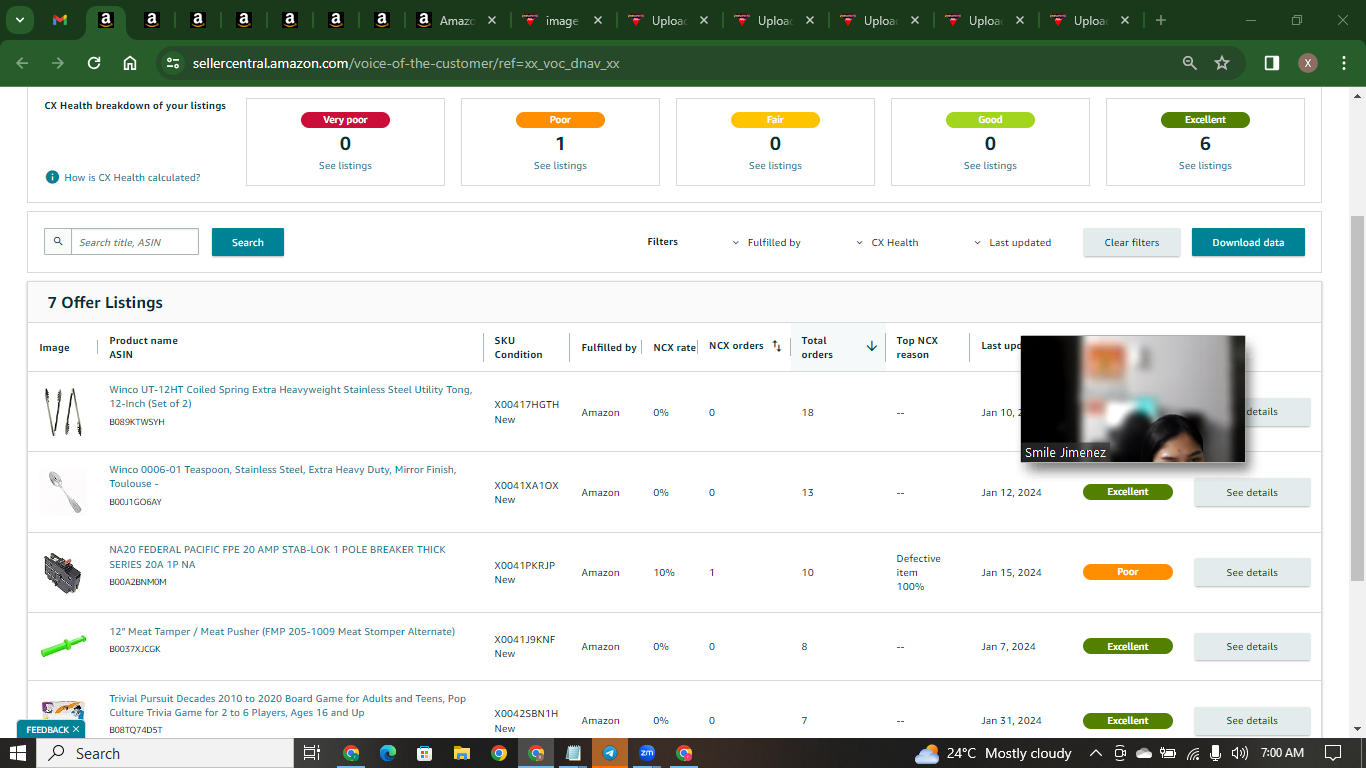Close the 'image' tab
1366x768 pixels.
598,20
